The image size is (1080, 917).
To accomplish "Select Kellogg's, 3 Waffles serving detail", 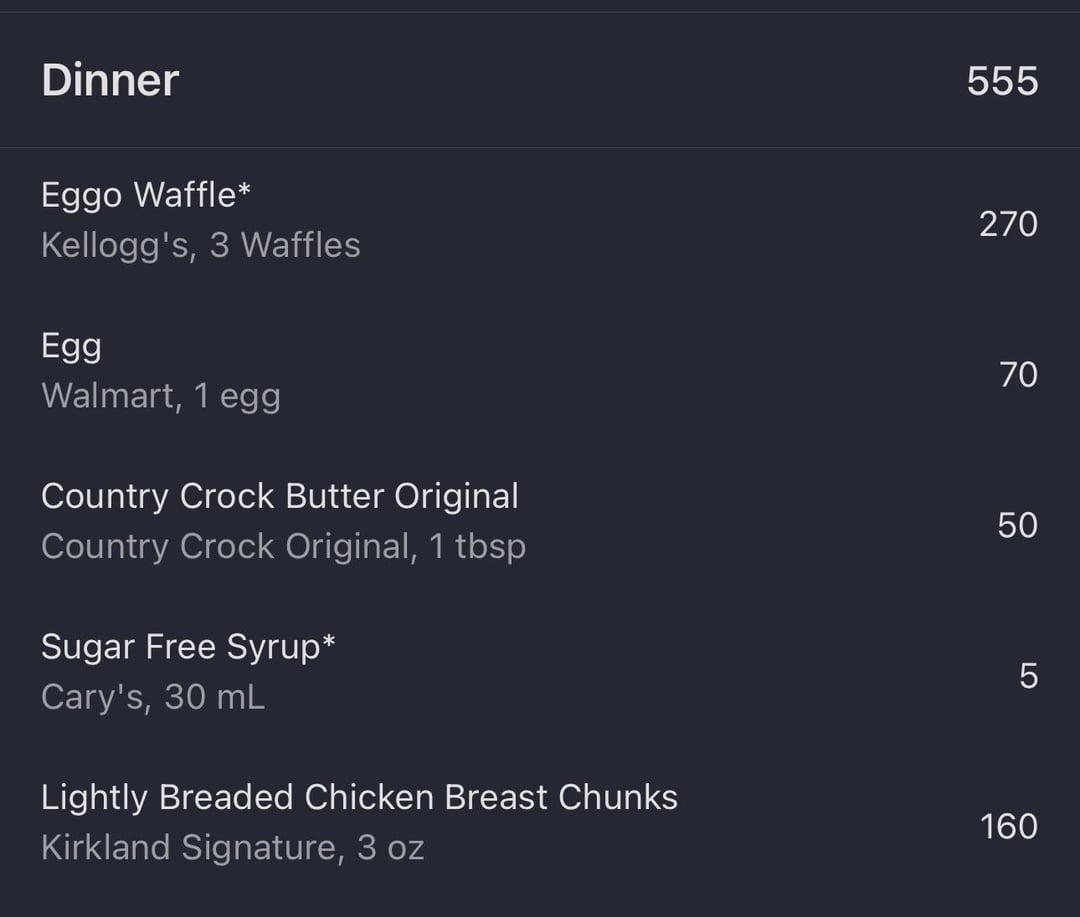I will [x=200, y=245].
